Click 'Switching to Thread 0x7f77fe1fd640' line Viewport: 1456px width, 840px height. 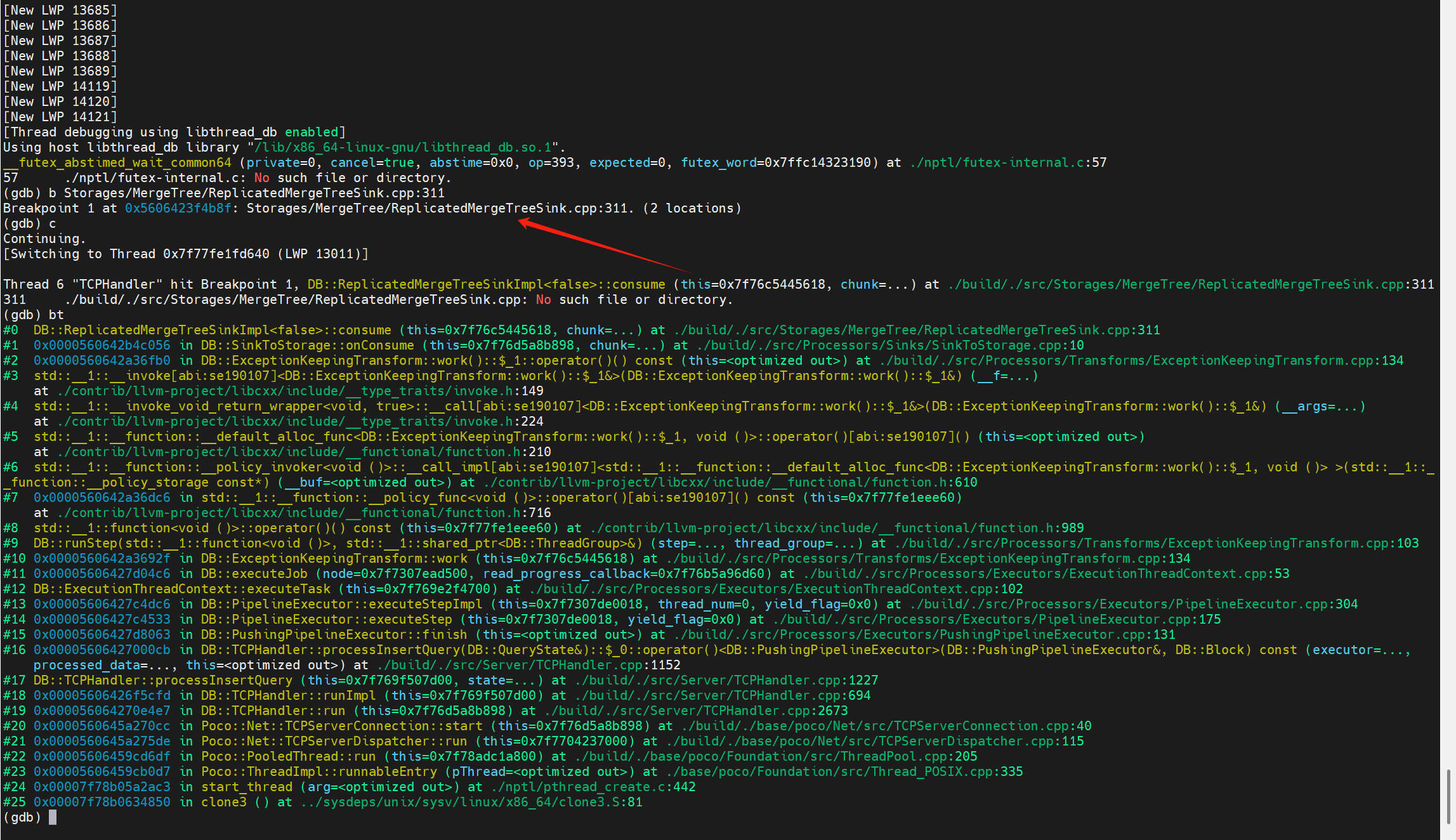(x=186, y=254)
